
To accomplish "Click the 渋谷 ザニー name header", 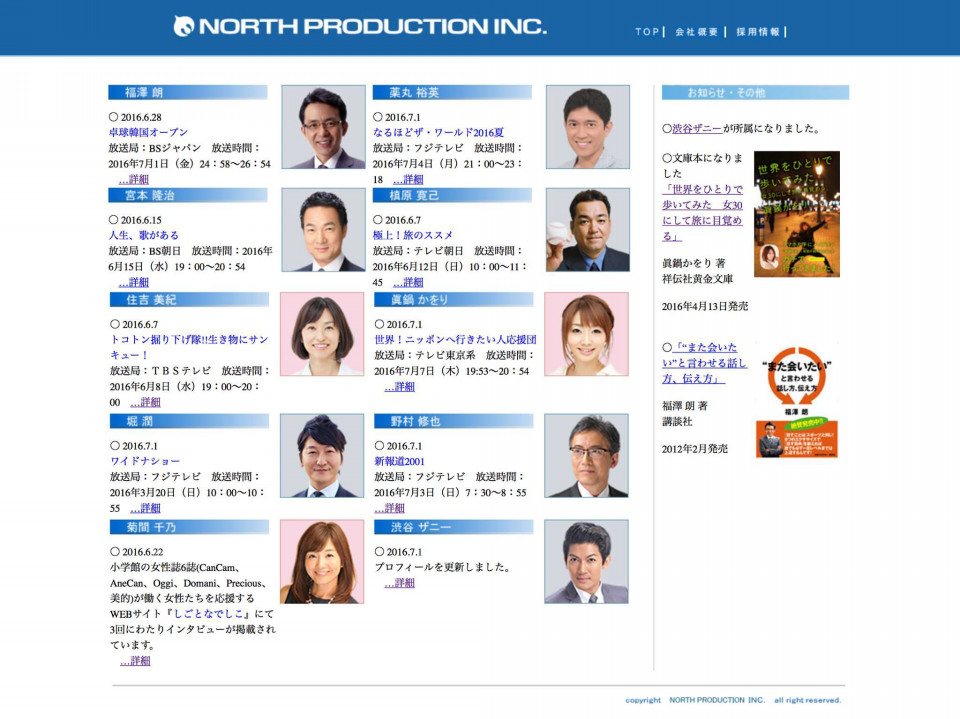I will tap(454, 527).
